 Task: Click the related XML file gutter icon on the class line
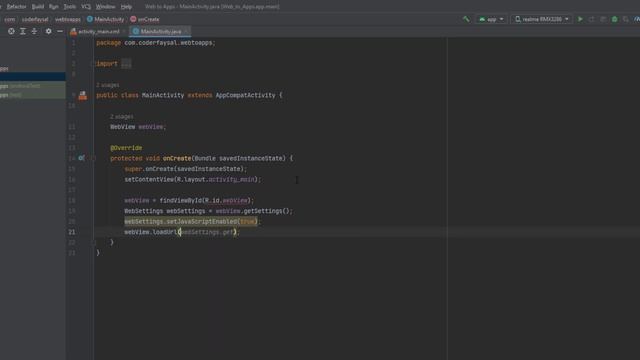82,96
